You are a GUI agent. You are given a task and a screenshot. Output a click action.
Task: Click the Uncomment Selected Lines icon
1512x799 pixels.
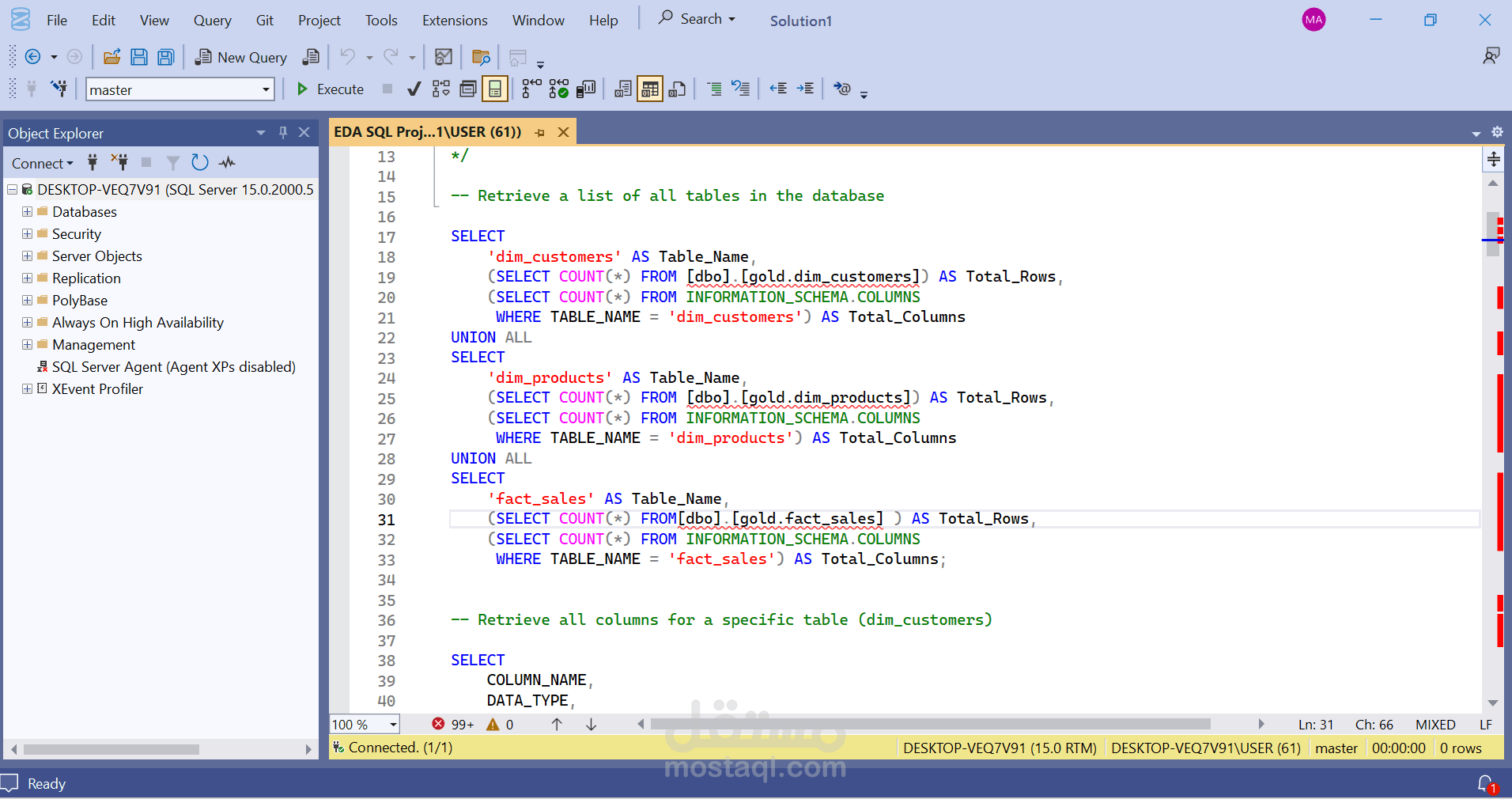click(741, 89)
